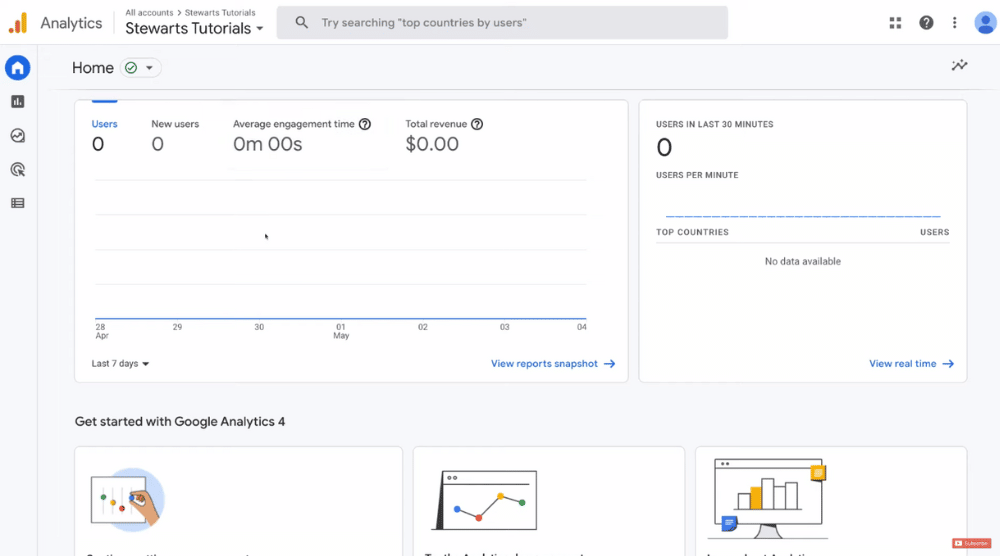1000x556 pixels.
Task: Open the Configure sidebar icon
Action: click(x=18, y=203)
